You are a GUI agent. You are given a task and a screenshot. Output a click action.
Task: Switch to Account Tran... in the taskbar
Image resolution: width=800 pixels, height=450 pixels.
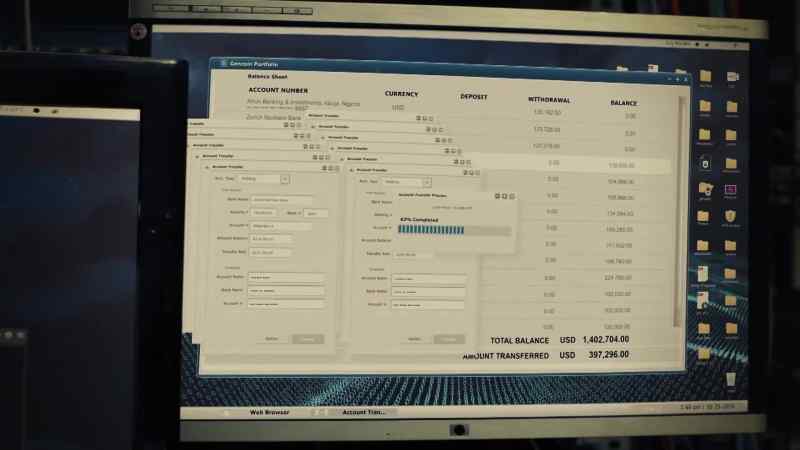tap(364, 412)
